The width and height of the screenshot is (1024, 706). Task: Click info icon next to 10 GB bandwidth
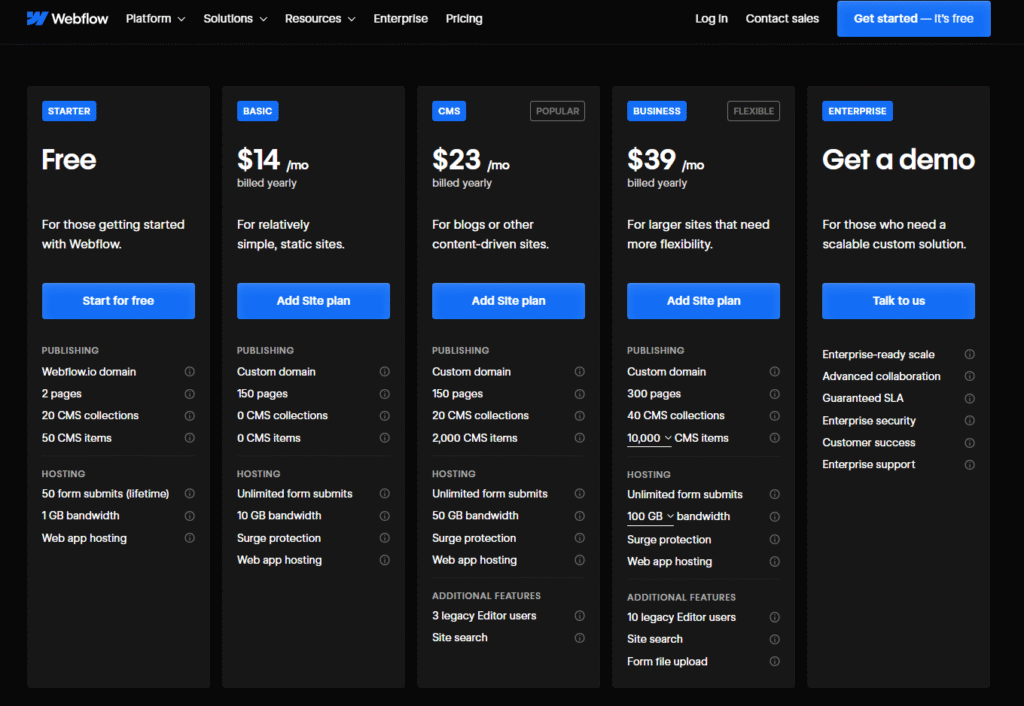click(385, 516)
